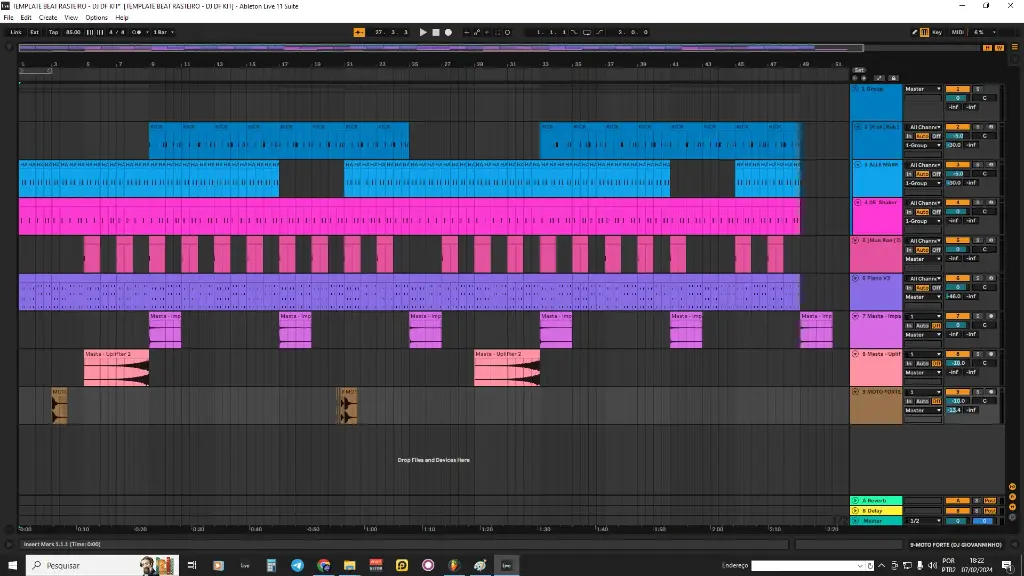Start playback with the Play button

[x=423, y=32]
